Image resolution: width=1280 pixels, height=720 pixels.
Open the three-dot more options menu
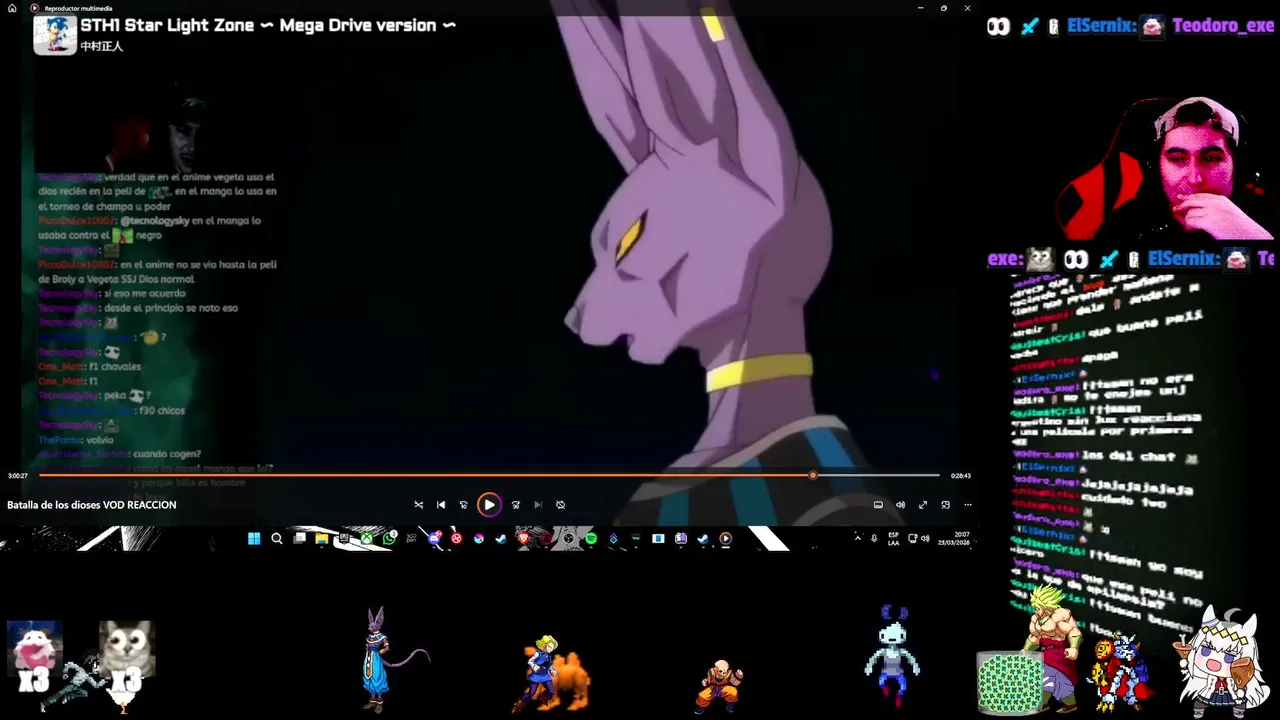click(x=967, y=505)
